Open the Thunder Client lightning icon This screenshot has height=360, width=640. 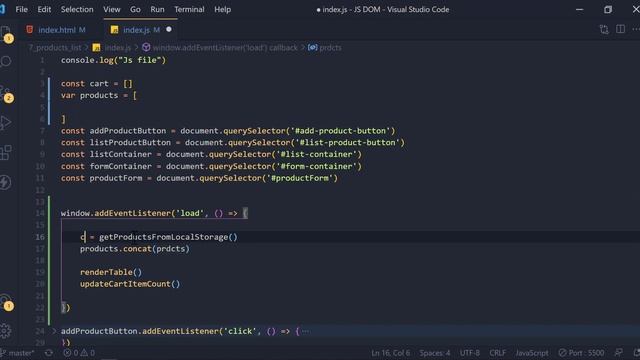click(6, 182)
